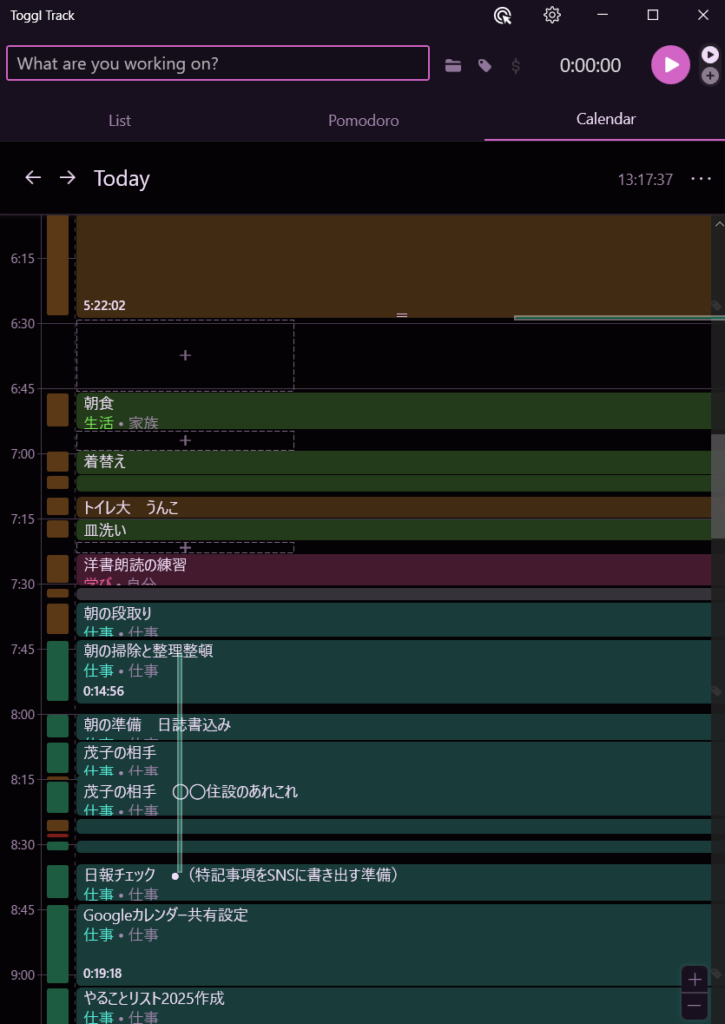This screenshot has height=1024, width=725.
Task: Select the Calendar tab
Action: point(605,119)
